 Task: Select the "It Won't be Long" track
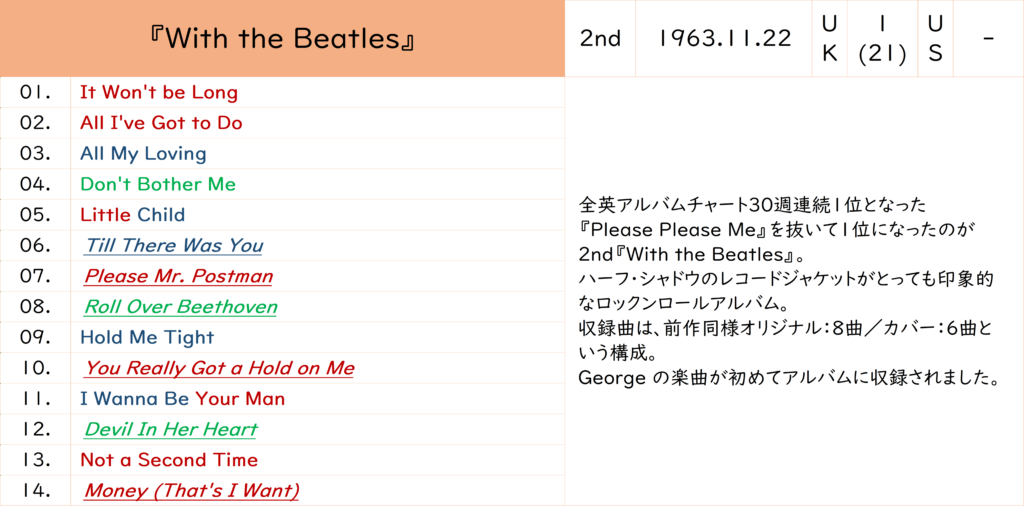[x=159, y=93]
